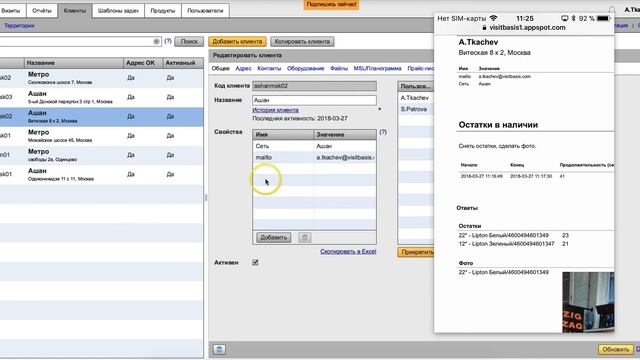
Task: Click the delete client trash icon at bottom
Action: (x=219, y=349)
